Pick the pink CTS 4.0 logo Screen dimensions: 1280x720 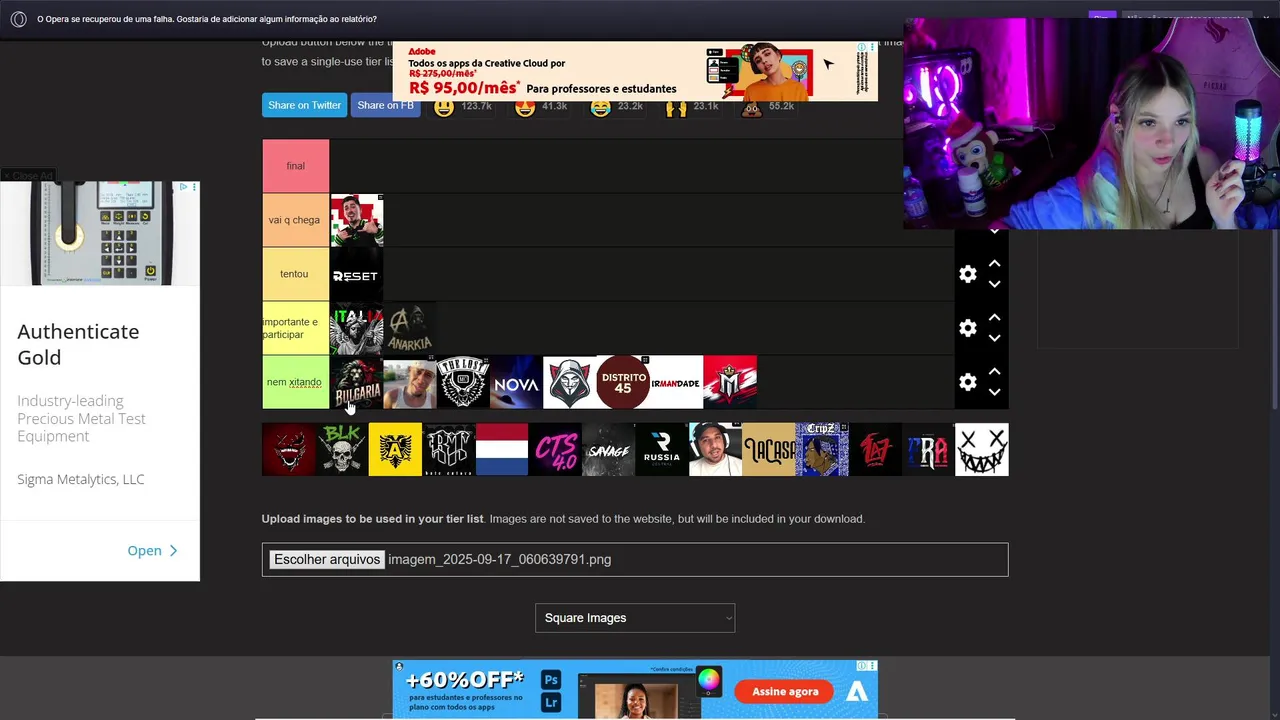coord(555,449)
